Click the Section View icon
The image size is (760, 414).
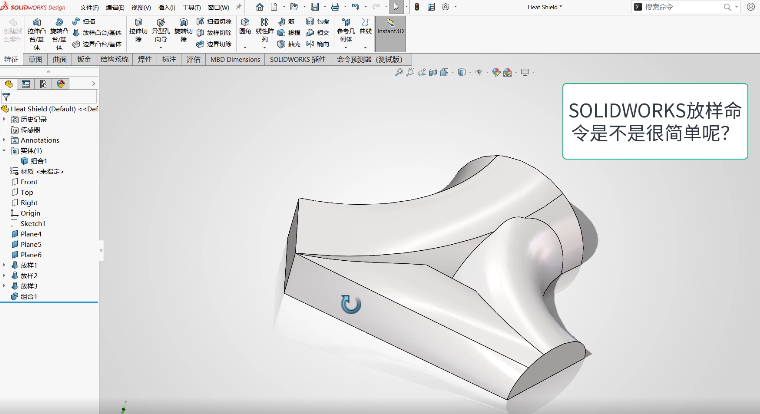pos(433,72)
